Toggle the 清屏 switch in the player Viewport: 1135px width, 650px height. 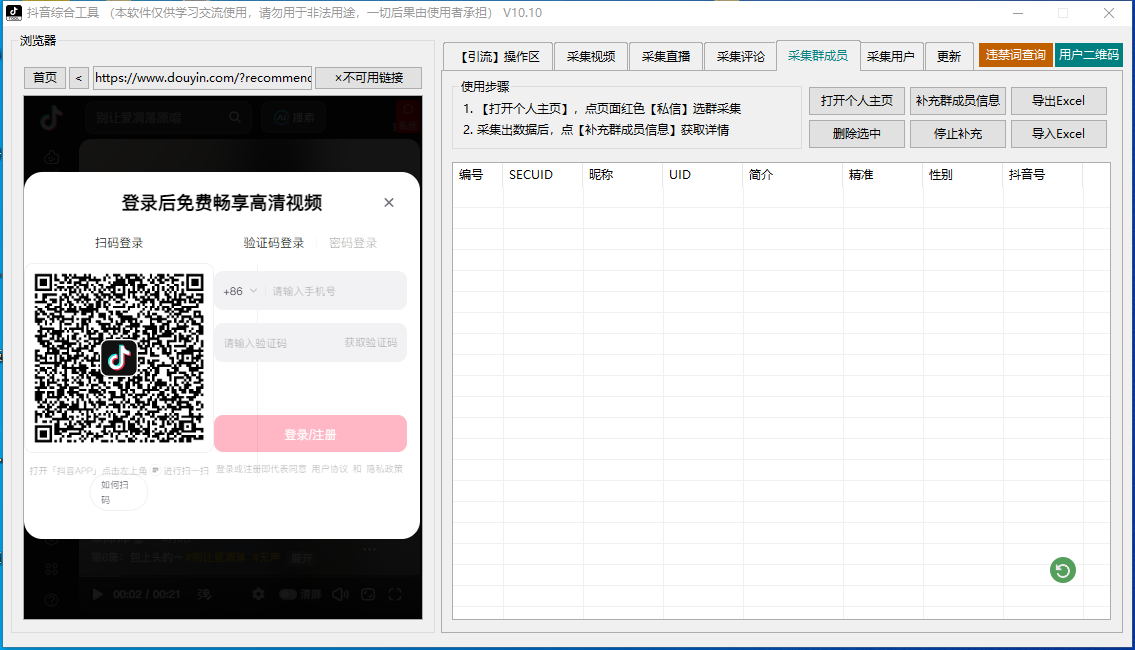coord(287,594)
